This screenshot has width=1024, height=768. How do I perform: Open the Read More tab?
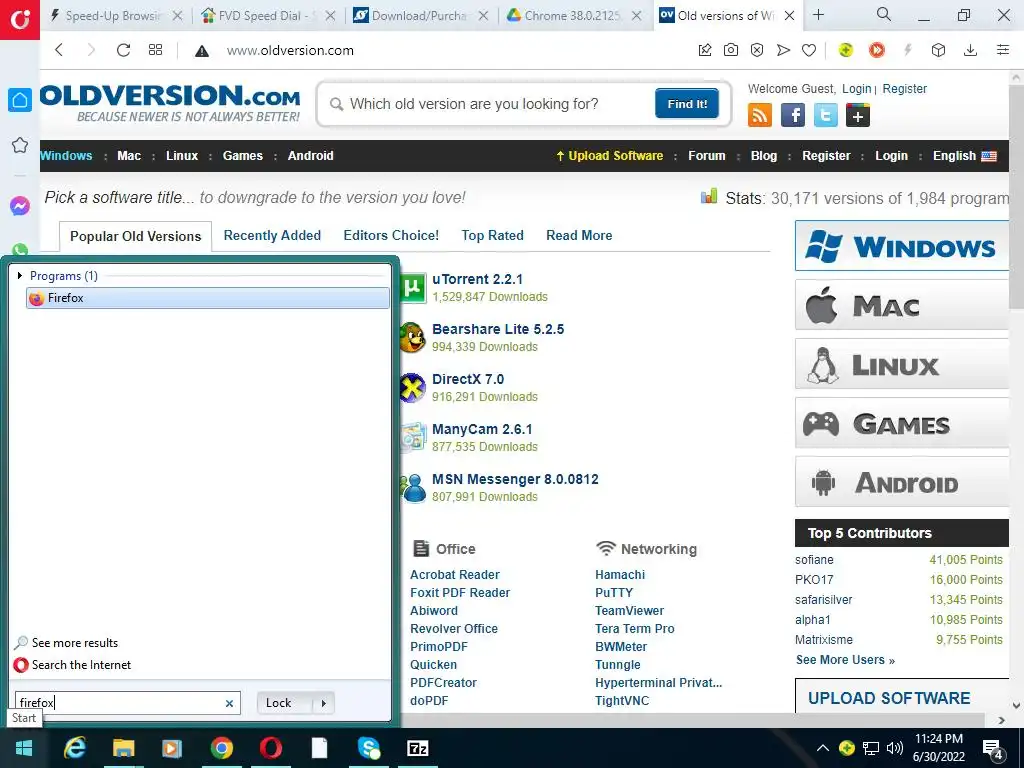point(579,235)
